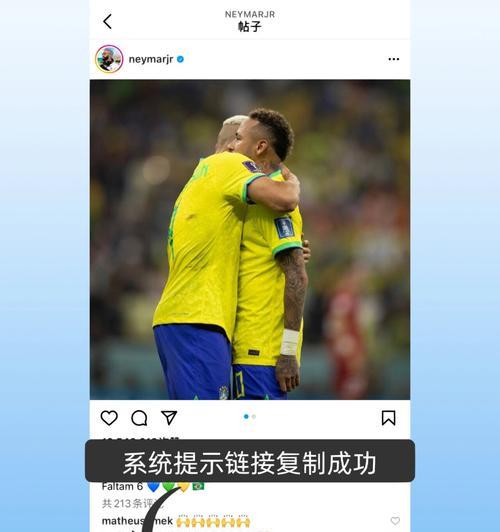Tap the blue verified badge

180,59
